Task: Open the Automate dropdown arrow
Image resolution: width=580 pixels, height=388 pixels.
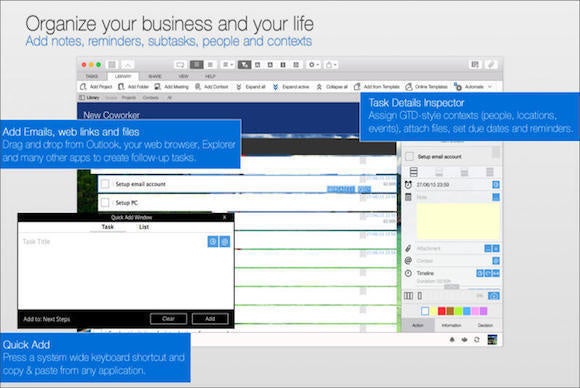Action: pos(490,87)
